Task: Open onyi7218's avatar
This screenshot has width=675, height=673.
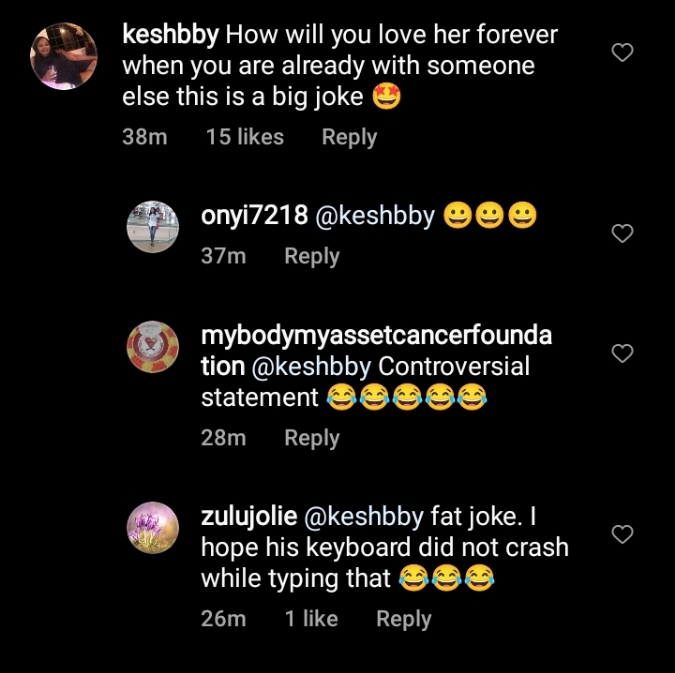Action: pyautogui.click(x=152, y=228)
